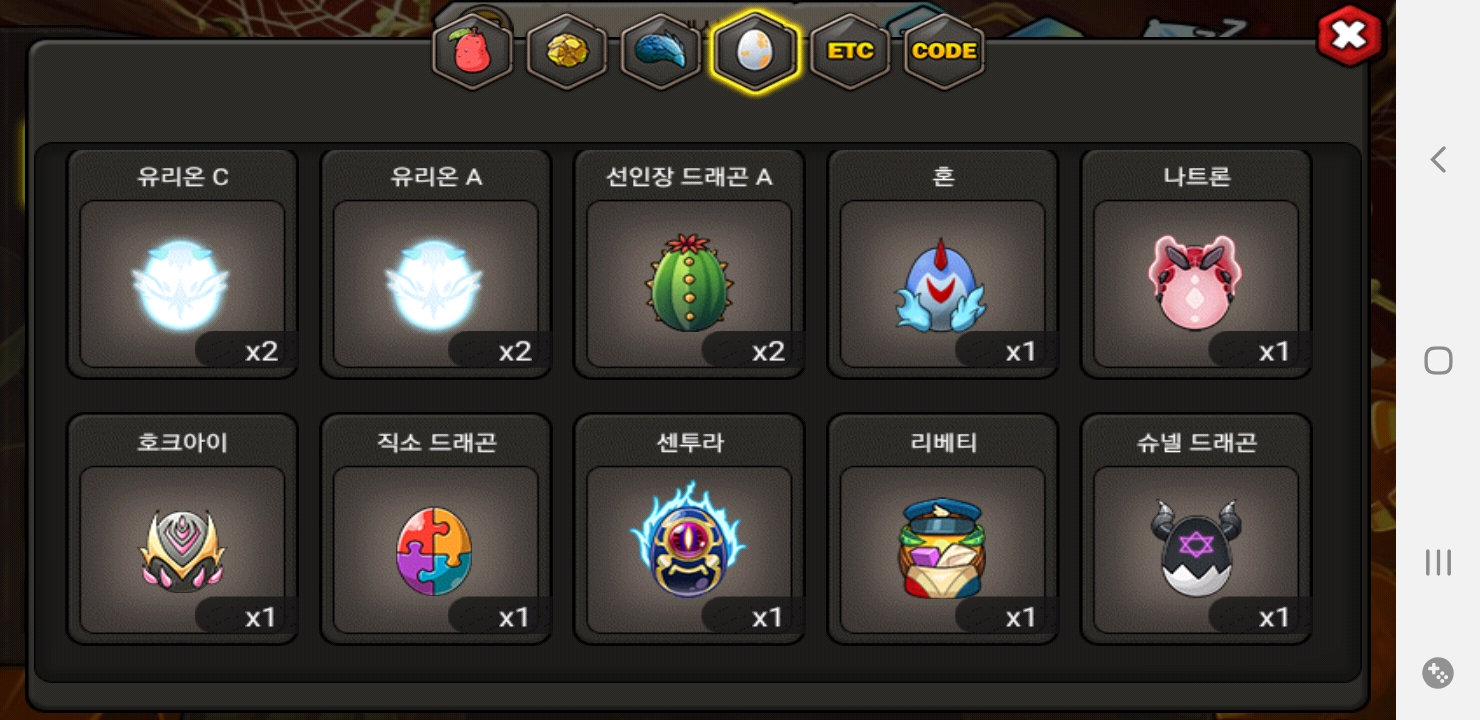Tap the Android back arrow
This screenshot has width=1480, height=720.
(x=1438, y=159)
